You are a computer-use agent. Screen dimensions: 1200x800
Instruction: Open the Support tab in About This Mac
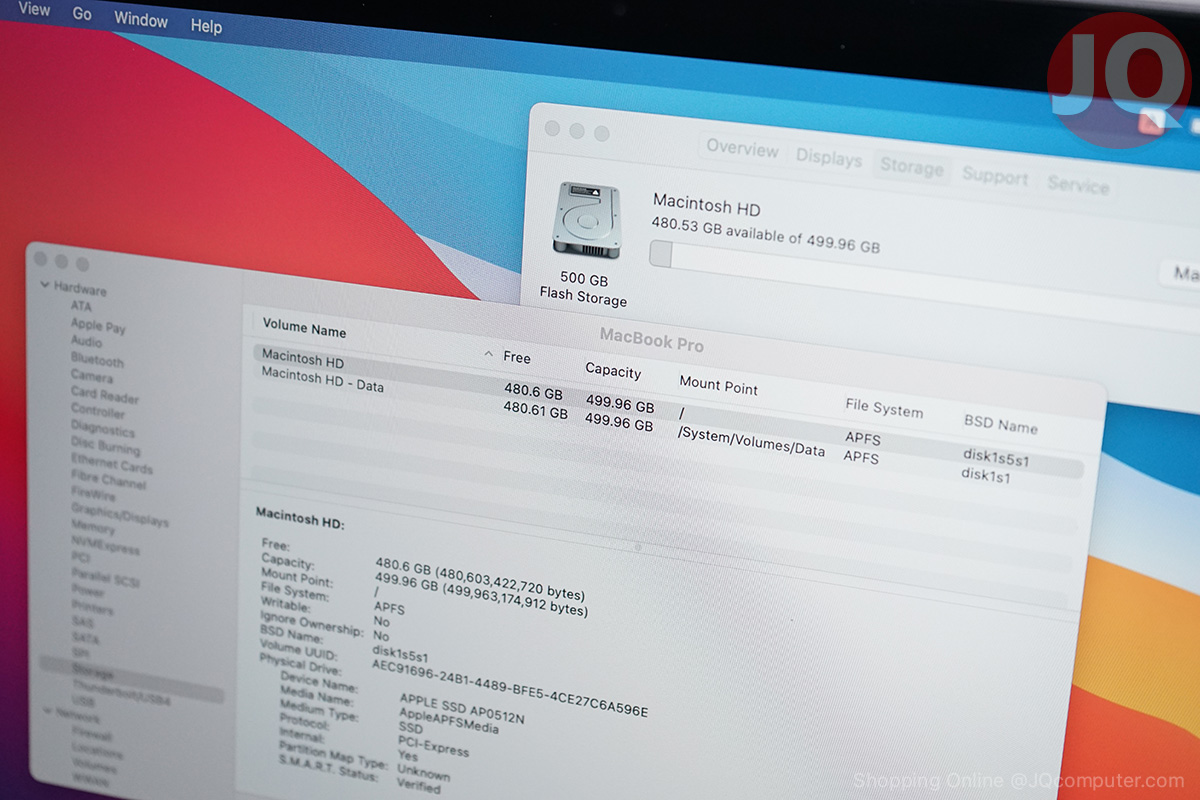click(995, 177)
